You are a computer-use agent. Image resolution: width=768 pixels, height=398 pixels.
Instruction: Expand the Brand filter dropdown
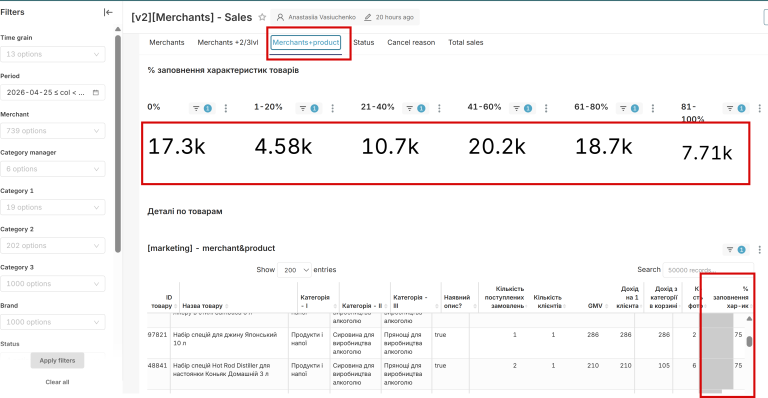pyautogui.click(x=52, y=322)
